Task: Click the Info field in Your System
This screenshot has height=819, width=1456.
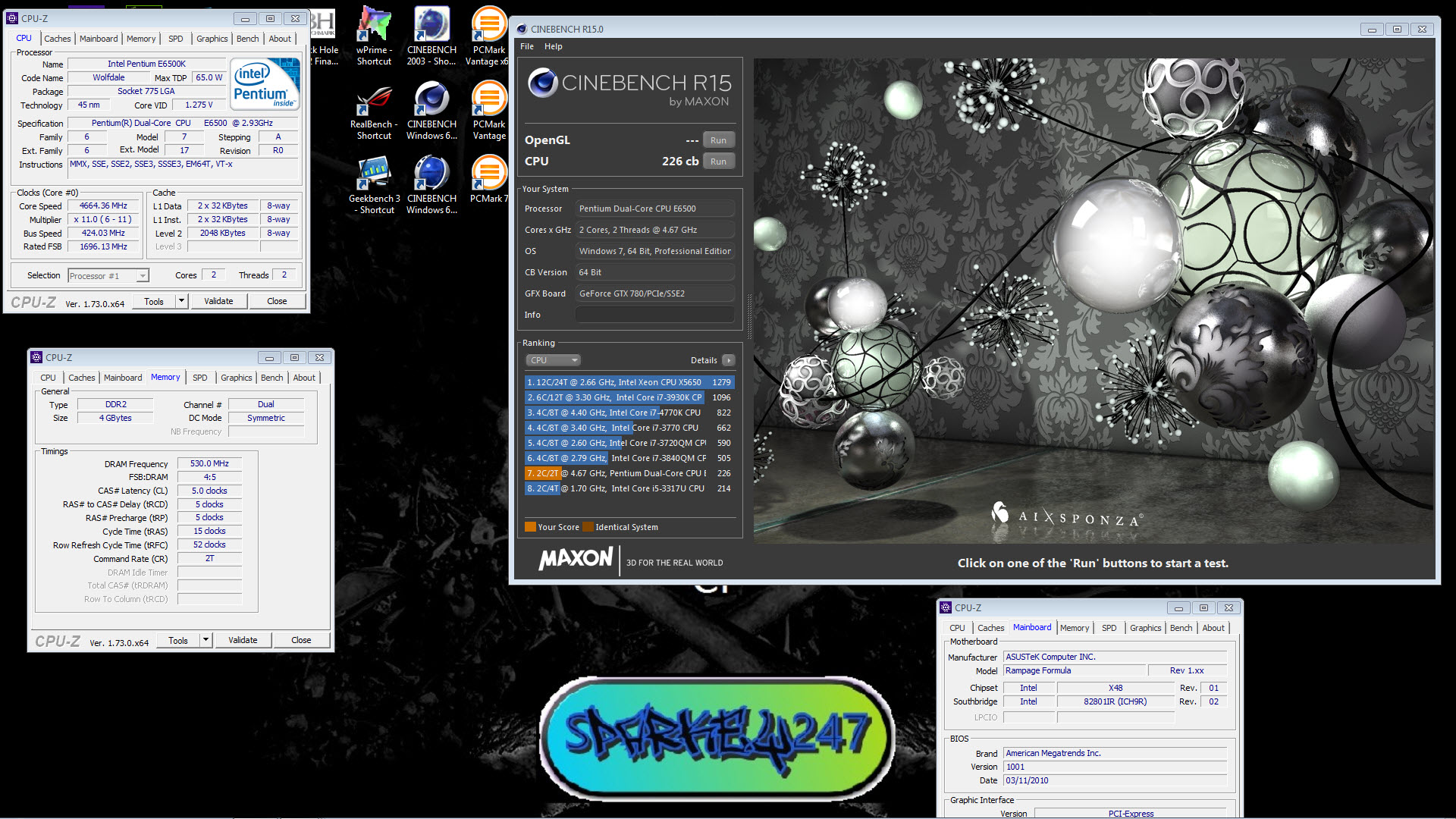Action: point(655,315)
